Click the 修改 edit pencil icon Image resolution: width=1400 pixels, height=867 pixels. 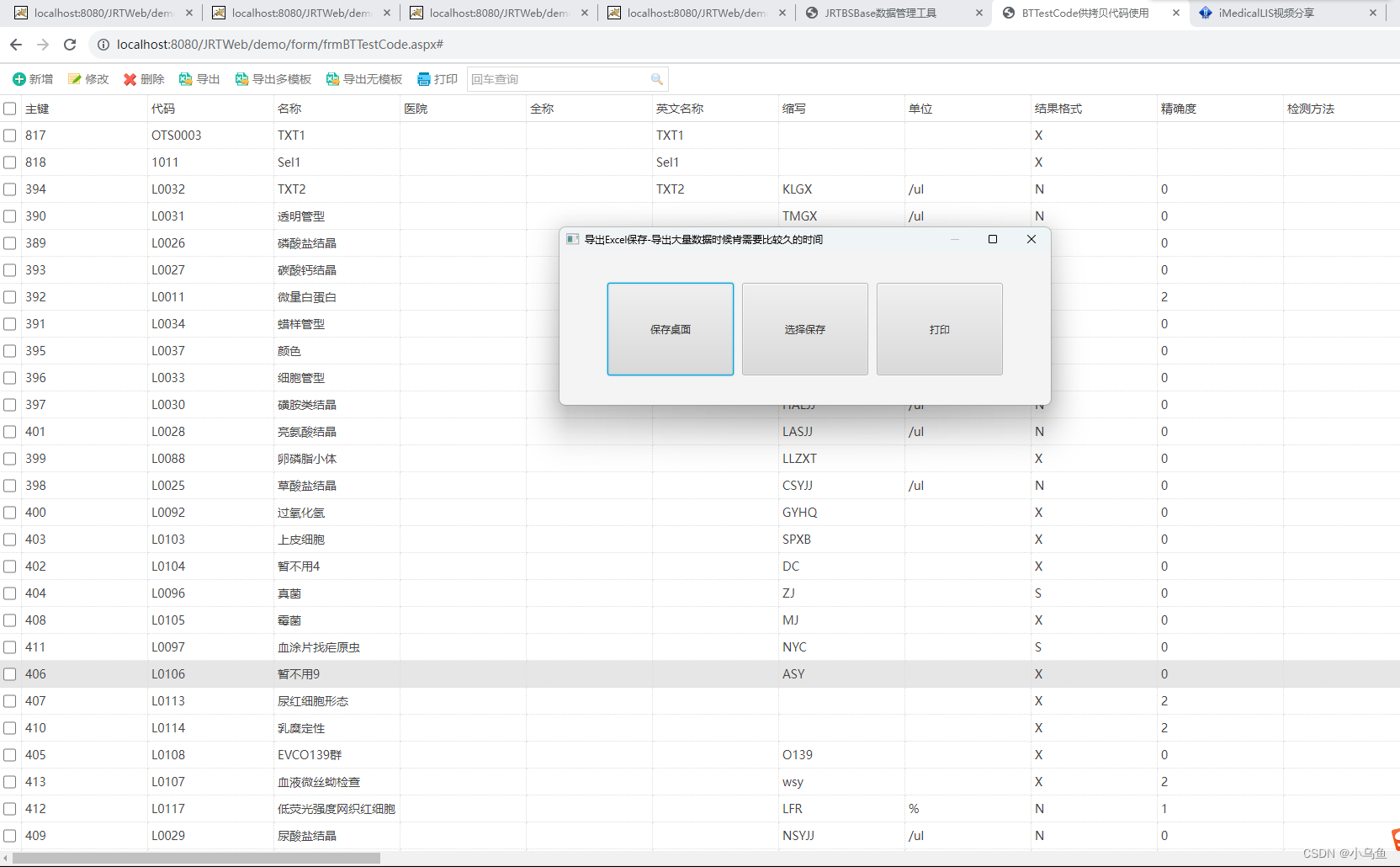click(x=75, y=79)
